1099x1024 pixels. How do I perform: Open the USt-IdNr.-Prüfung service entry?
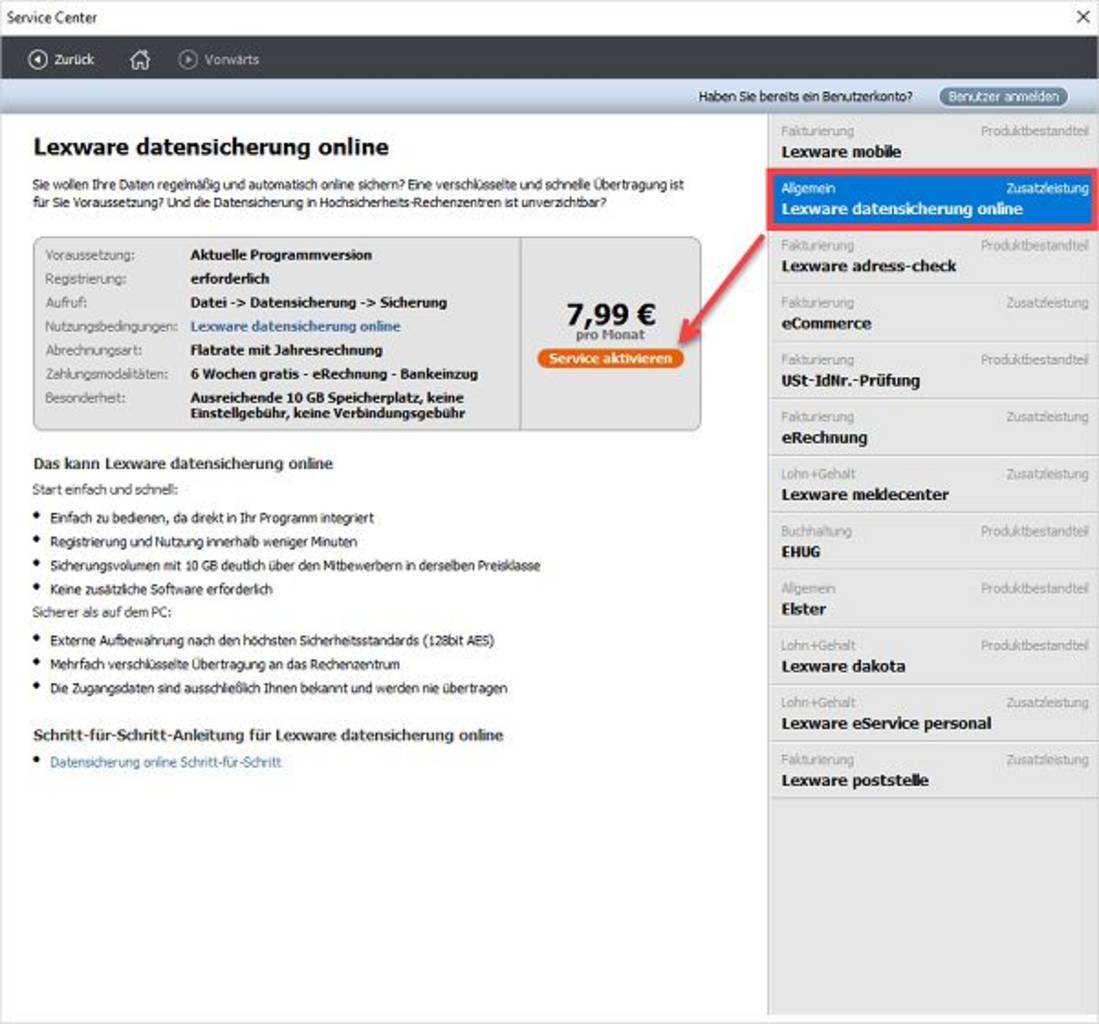[934, 371]
